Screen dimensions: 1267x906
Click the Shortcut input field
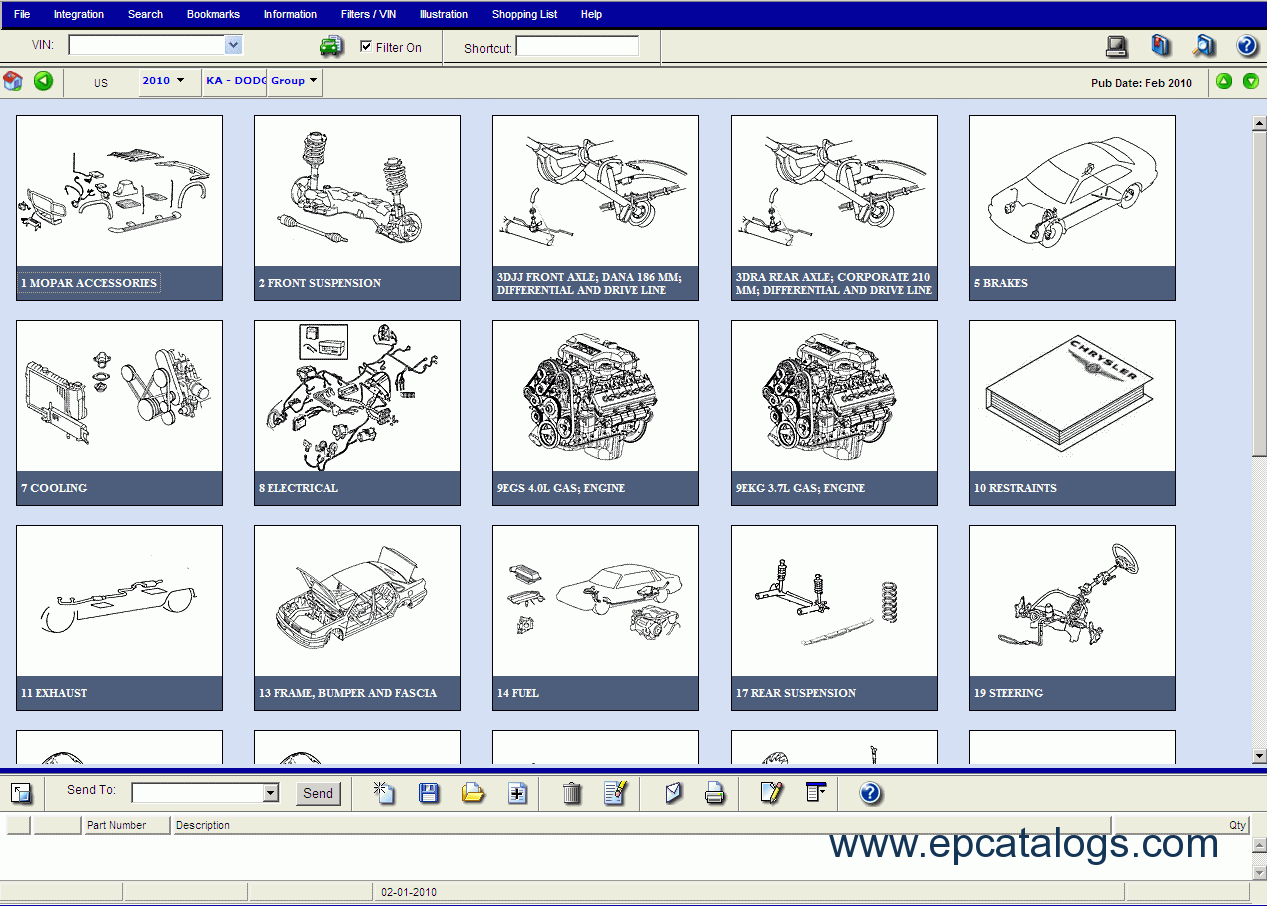point(576,46)
